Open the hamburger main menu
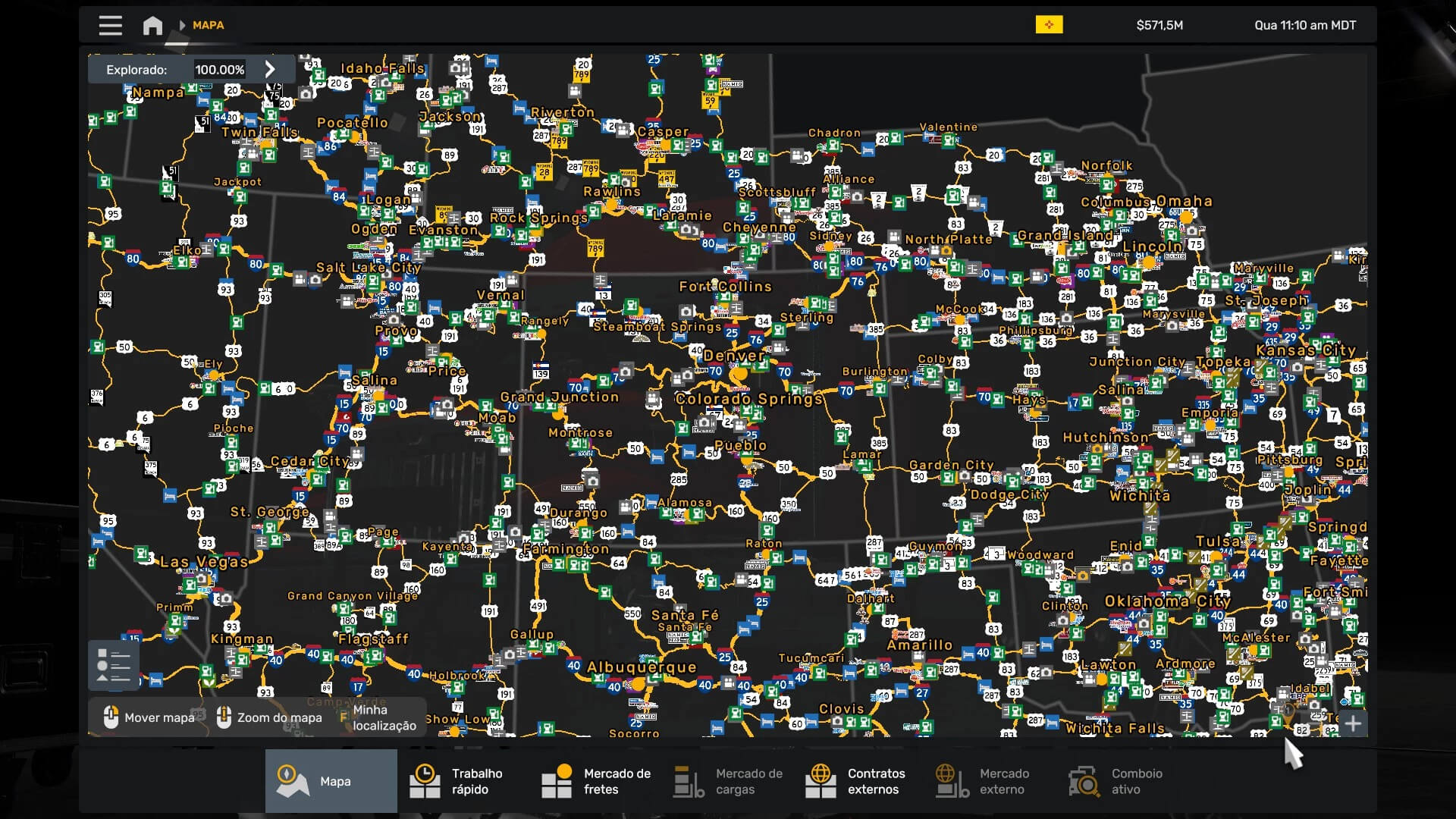This screenshot has height=819, width=1456. click(x=110, y=25)
